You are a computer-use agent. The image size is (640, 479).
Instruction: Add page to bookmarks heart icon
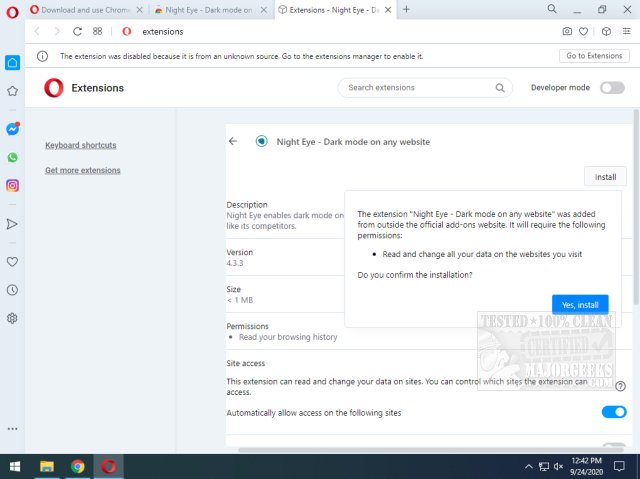pyautogui.click(x=584, y=31)
